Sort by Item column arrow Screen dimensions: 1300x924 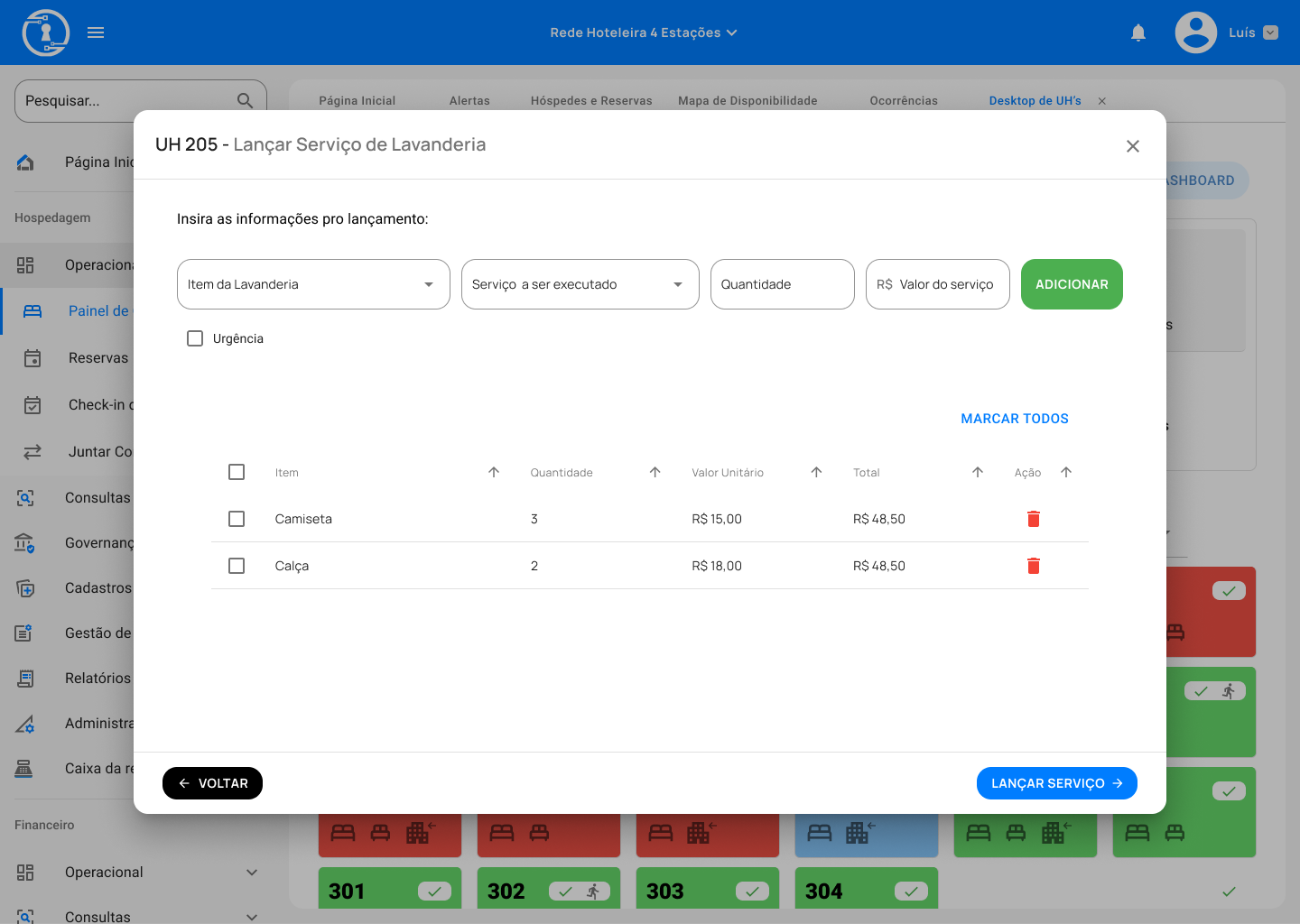[x=494, y=472]
